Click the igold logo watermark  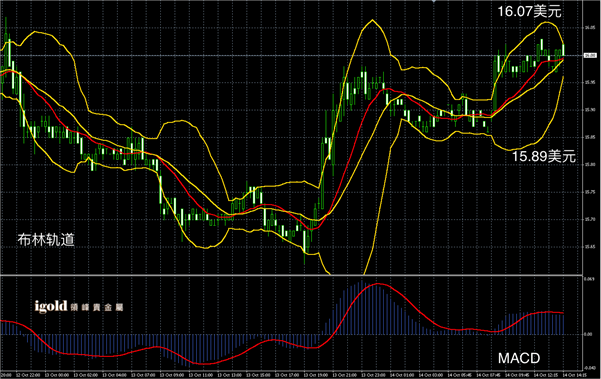(x=51, y=306)
